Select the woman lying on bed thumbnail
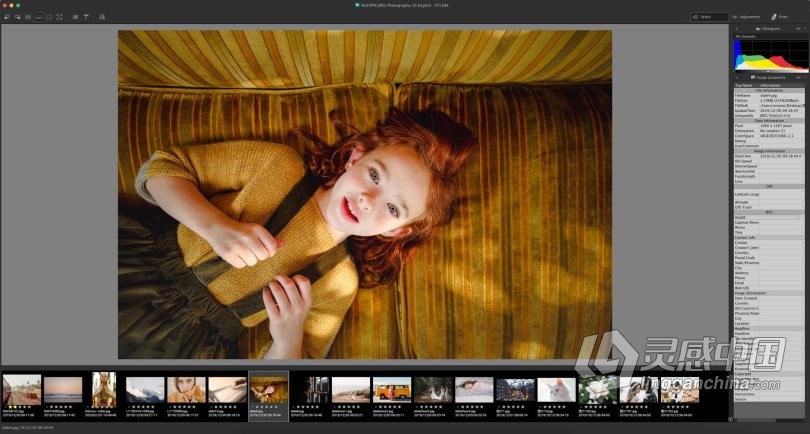 (474, 390)
